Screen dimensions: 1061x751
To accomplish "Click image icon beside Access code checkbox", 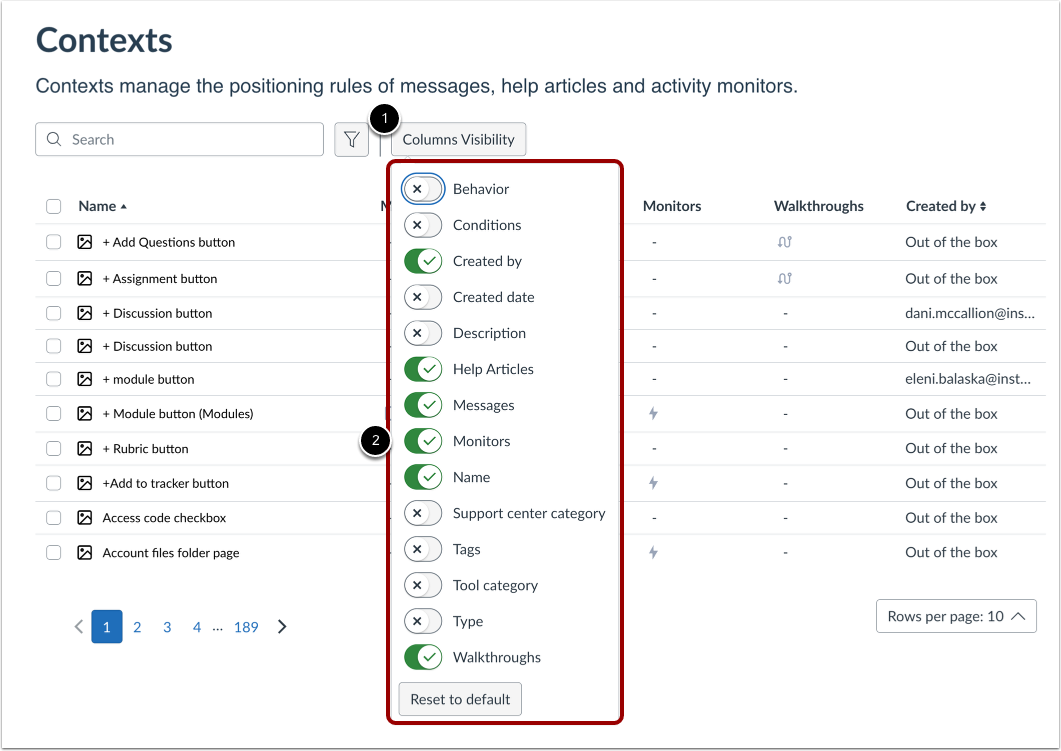I will coord(85,518).
